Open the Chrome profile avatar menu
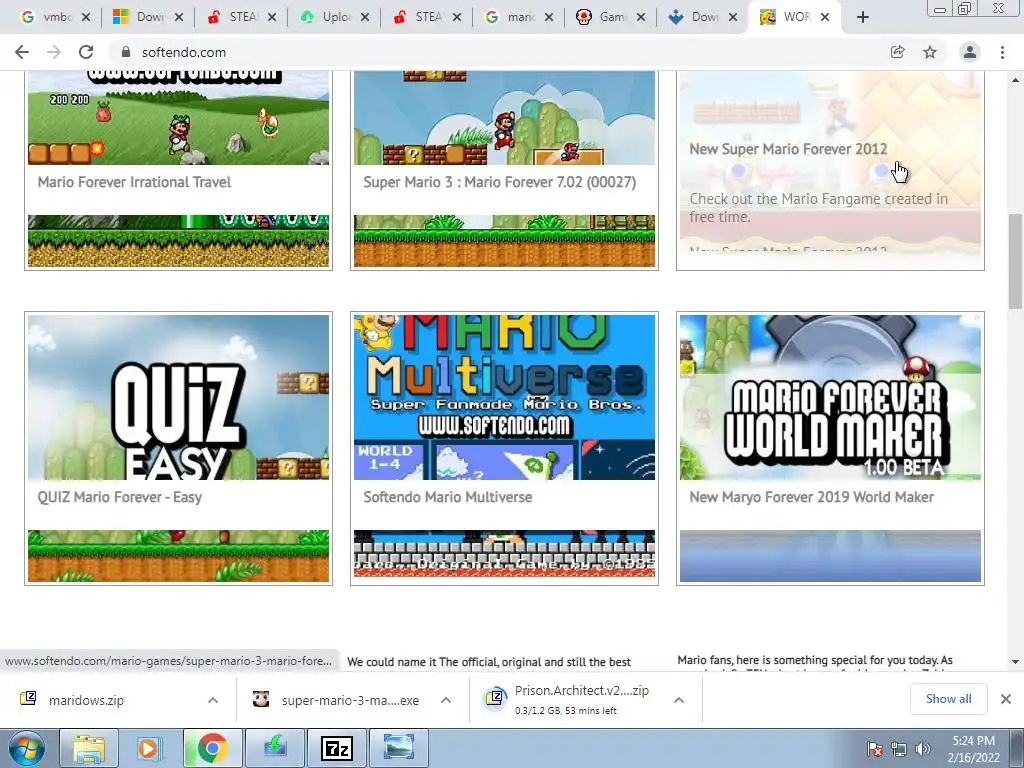 (970, 52)
